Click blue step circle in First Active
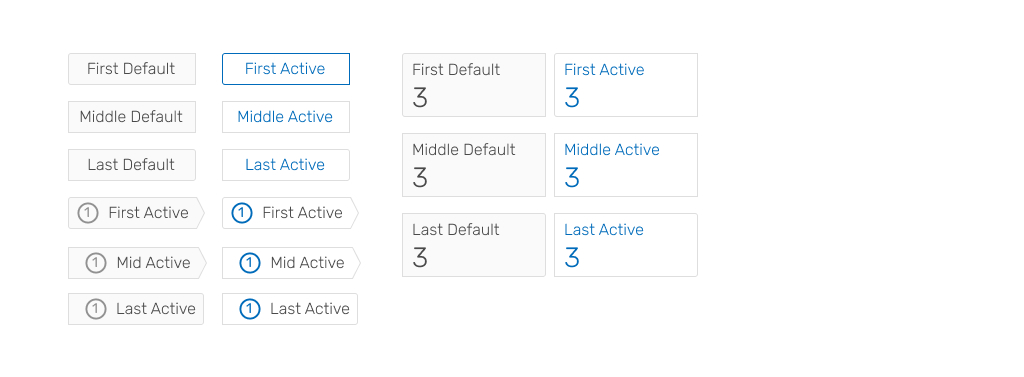 click(242, 213)
